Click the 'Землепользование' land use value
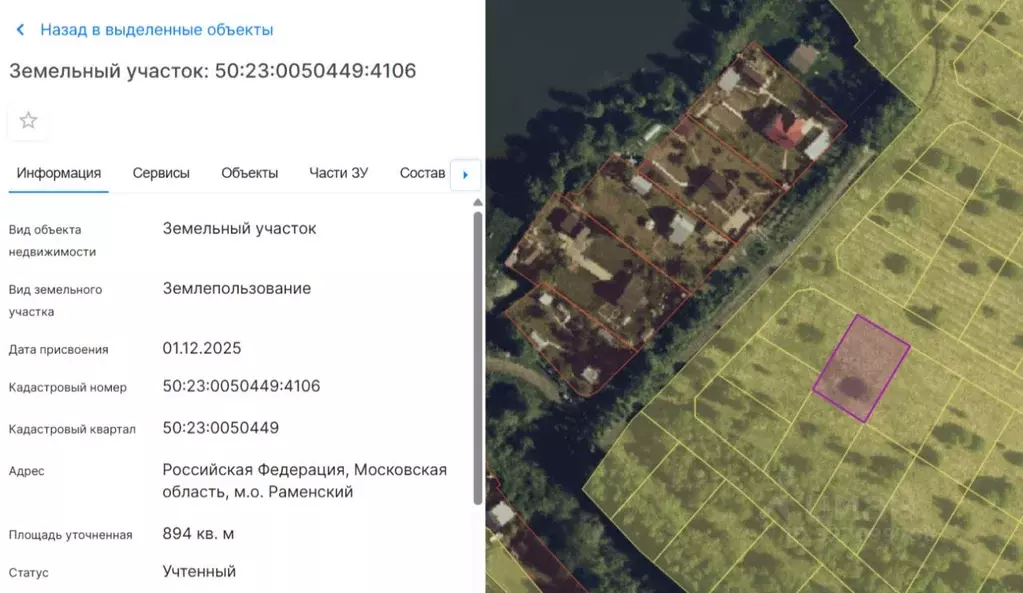This screenshot has height=593, width=1023. coord(238,288)
